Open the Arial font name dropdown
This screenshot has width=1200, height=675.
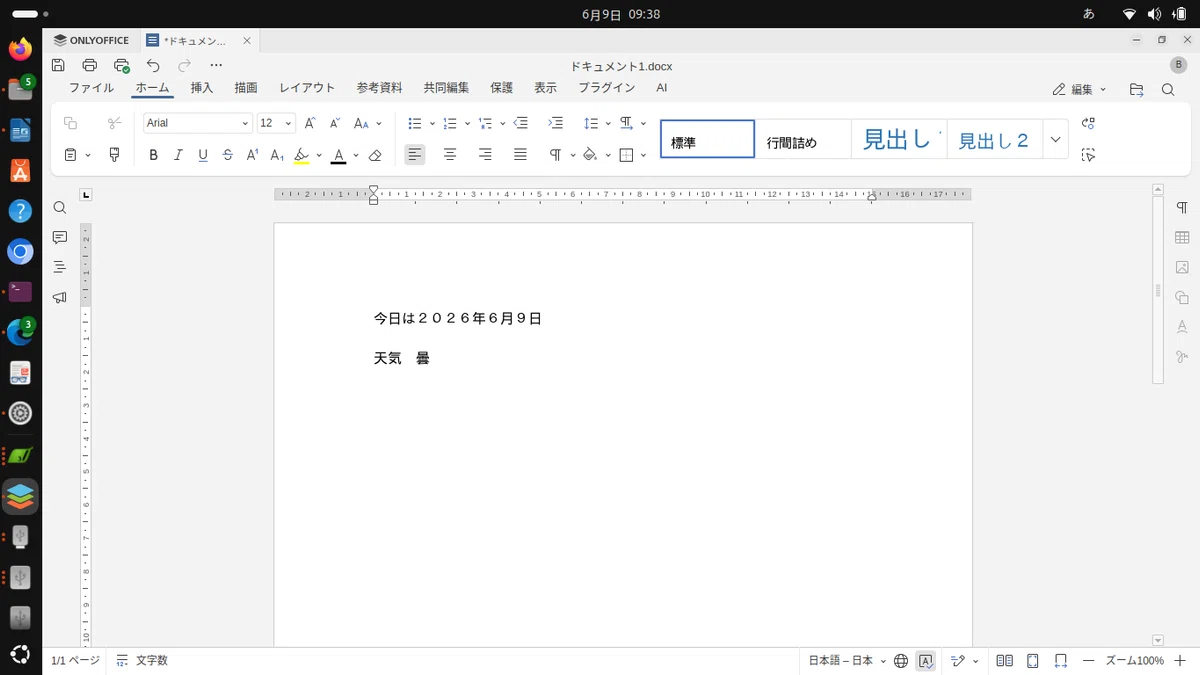[x=245, y=123]
